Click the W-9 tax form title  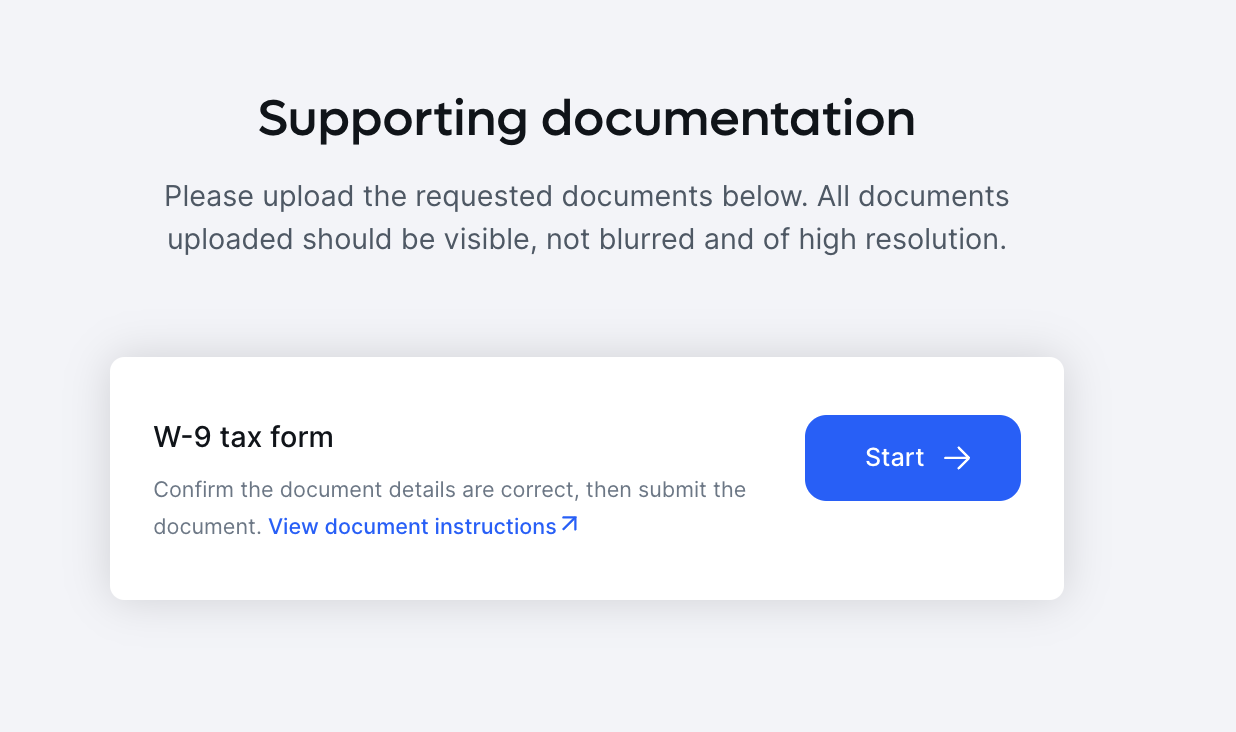coord(243,437)
